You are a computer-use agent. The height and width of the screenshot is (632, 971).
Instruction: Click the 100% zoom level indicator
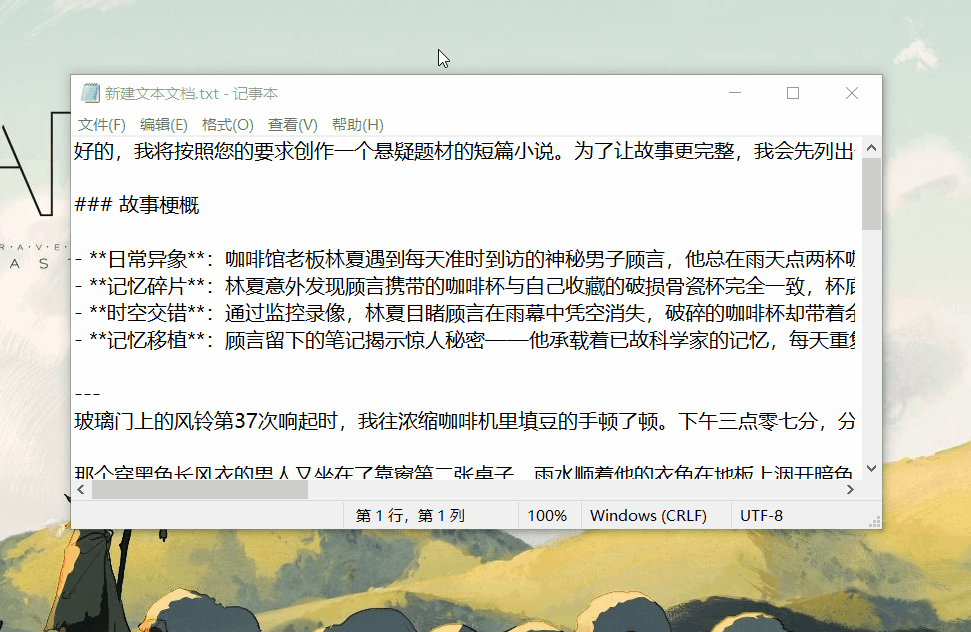click(x=548, y=515)
